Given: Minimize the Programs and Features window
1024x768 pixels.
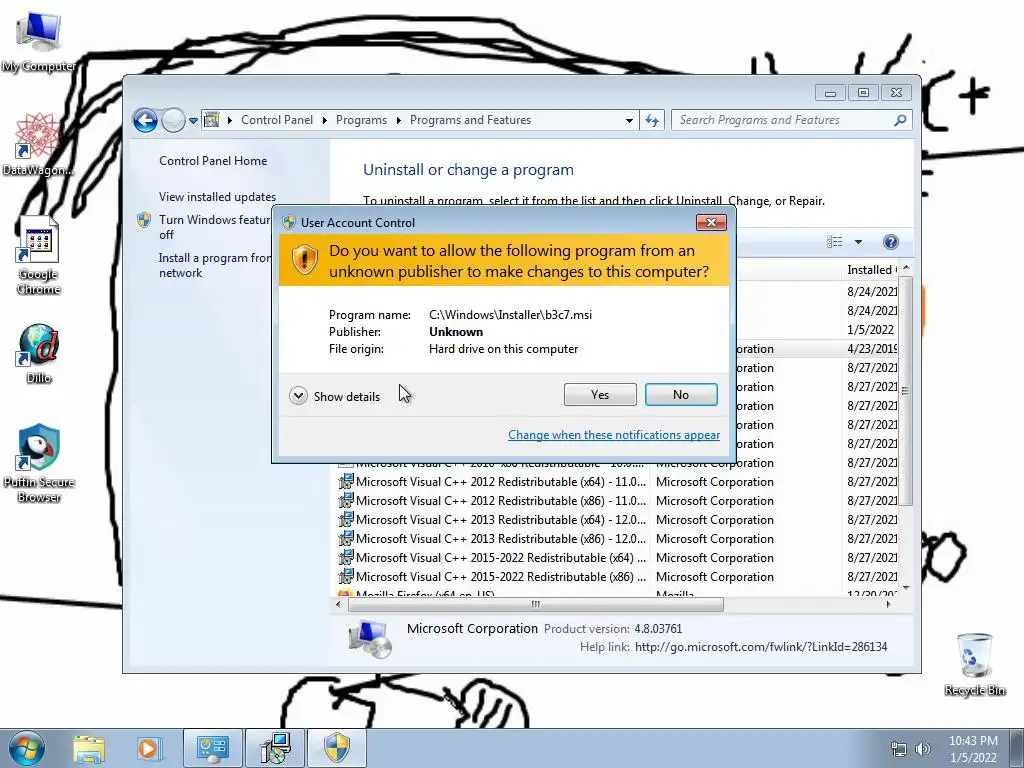Looking at the screenshot, I should (830, 93).
